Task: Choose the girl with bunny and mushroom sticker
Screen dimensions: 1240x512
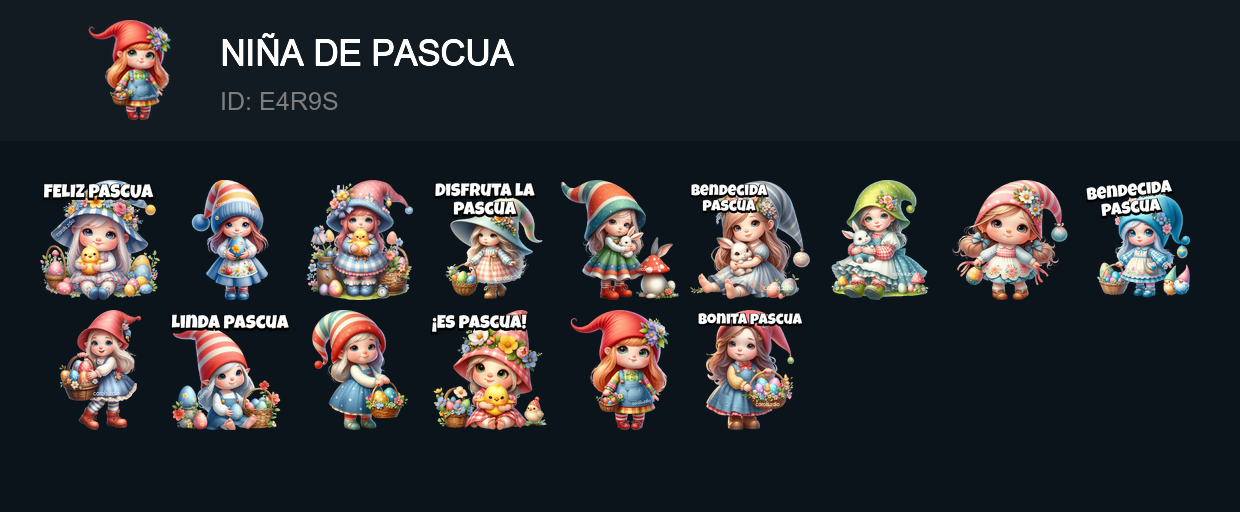Action: [x=620, y=239]
